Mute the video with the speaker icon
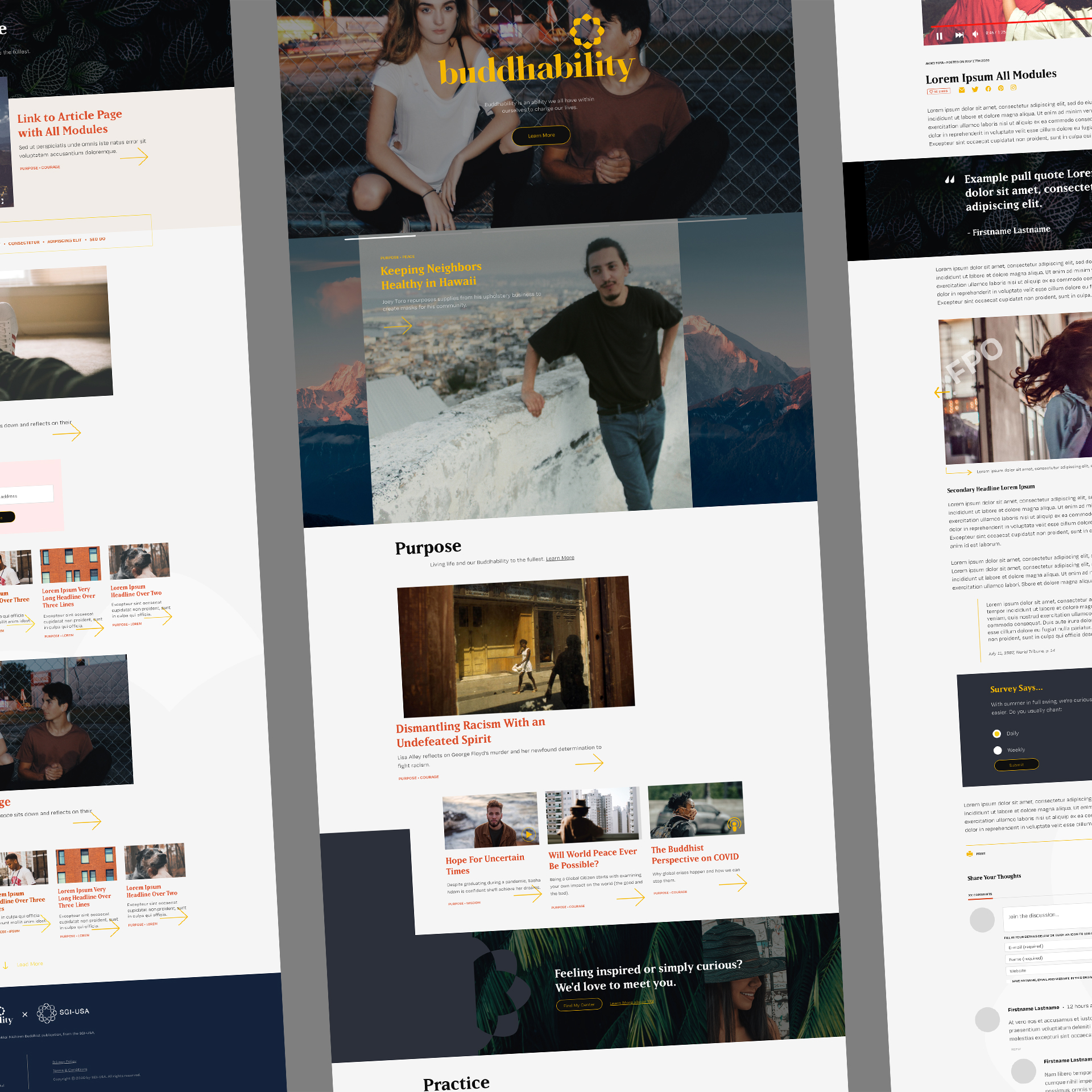This screenshot has height=1092, width=1092. [x=975, y=34]
